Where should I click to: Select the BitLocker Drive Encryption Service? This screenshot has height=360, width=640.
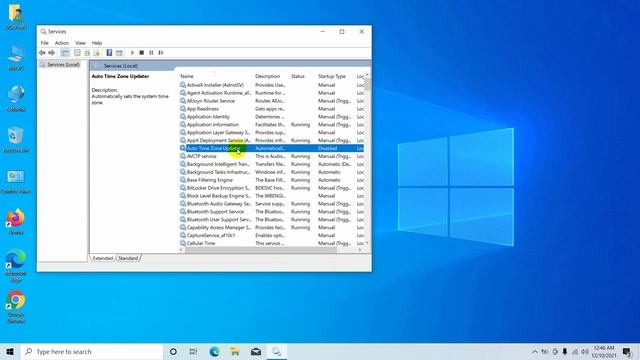tap(271, 188)
